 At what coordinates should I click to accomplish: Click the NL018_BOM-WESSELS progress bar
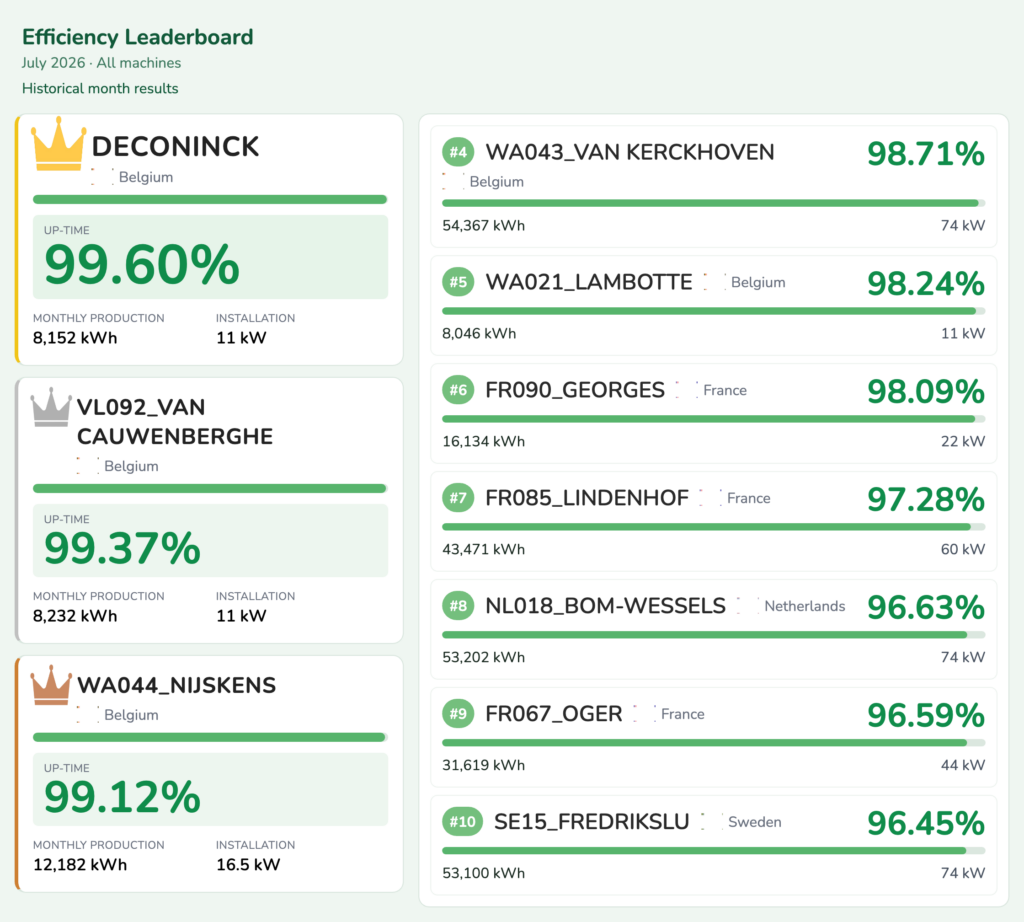714,635
